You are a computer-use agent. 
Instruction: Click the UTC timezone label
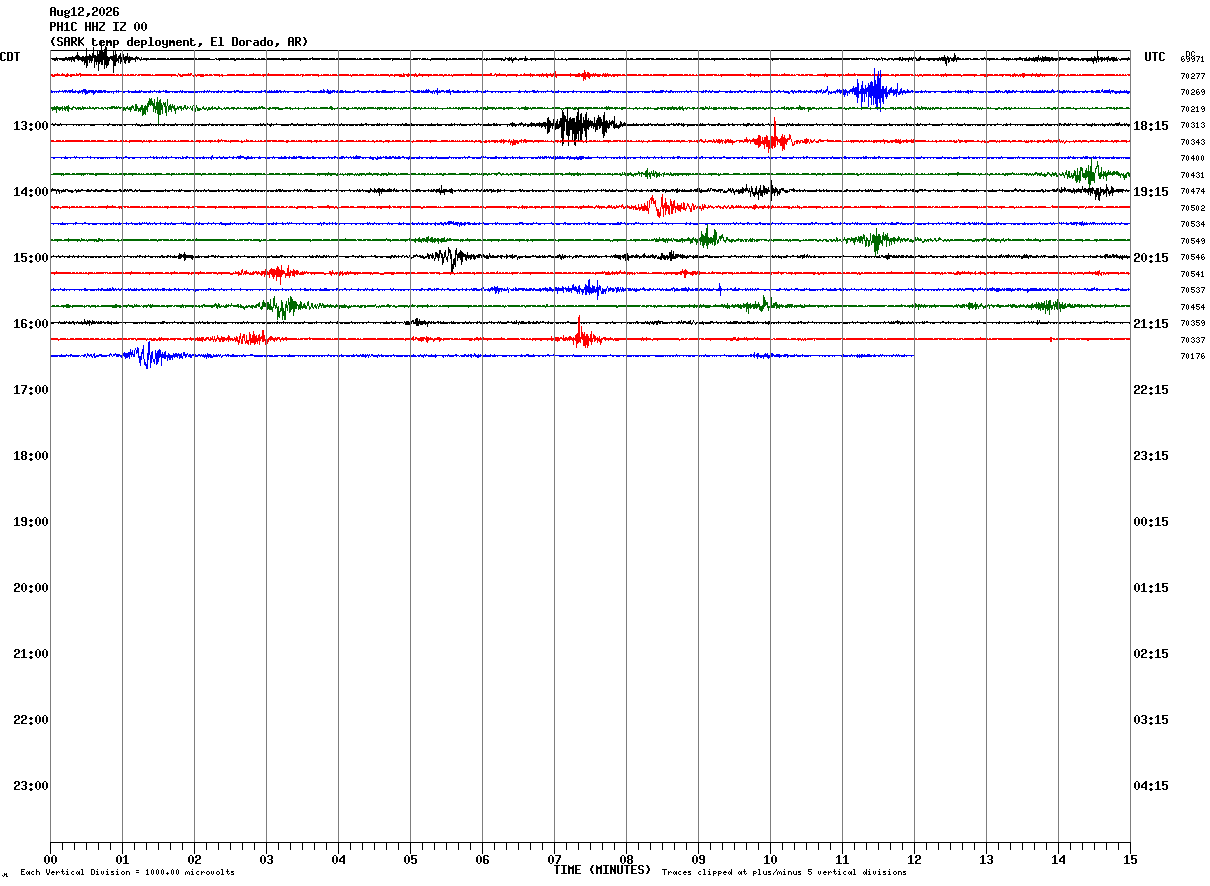1155,57
